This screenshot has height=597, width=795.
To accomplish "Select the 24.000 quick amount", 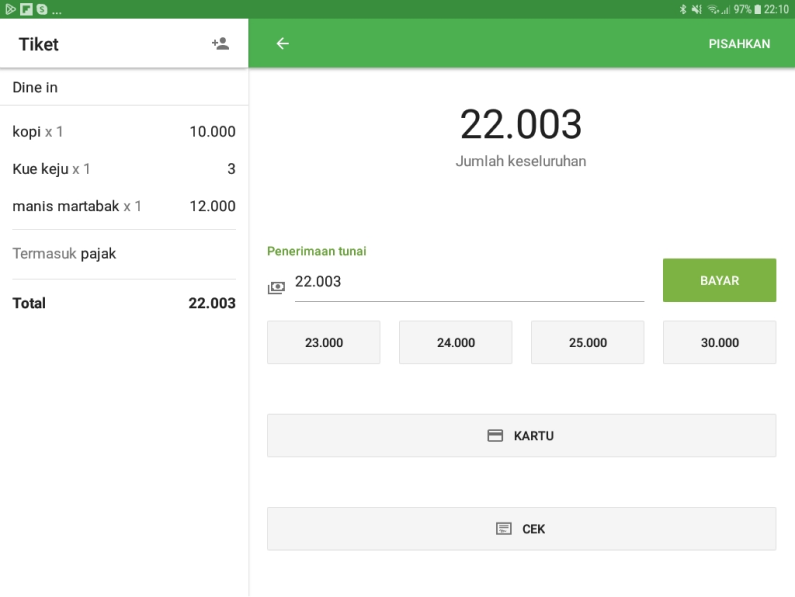I will [455, 342].
